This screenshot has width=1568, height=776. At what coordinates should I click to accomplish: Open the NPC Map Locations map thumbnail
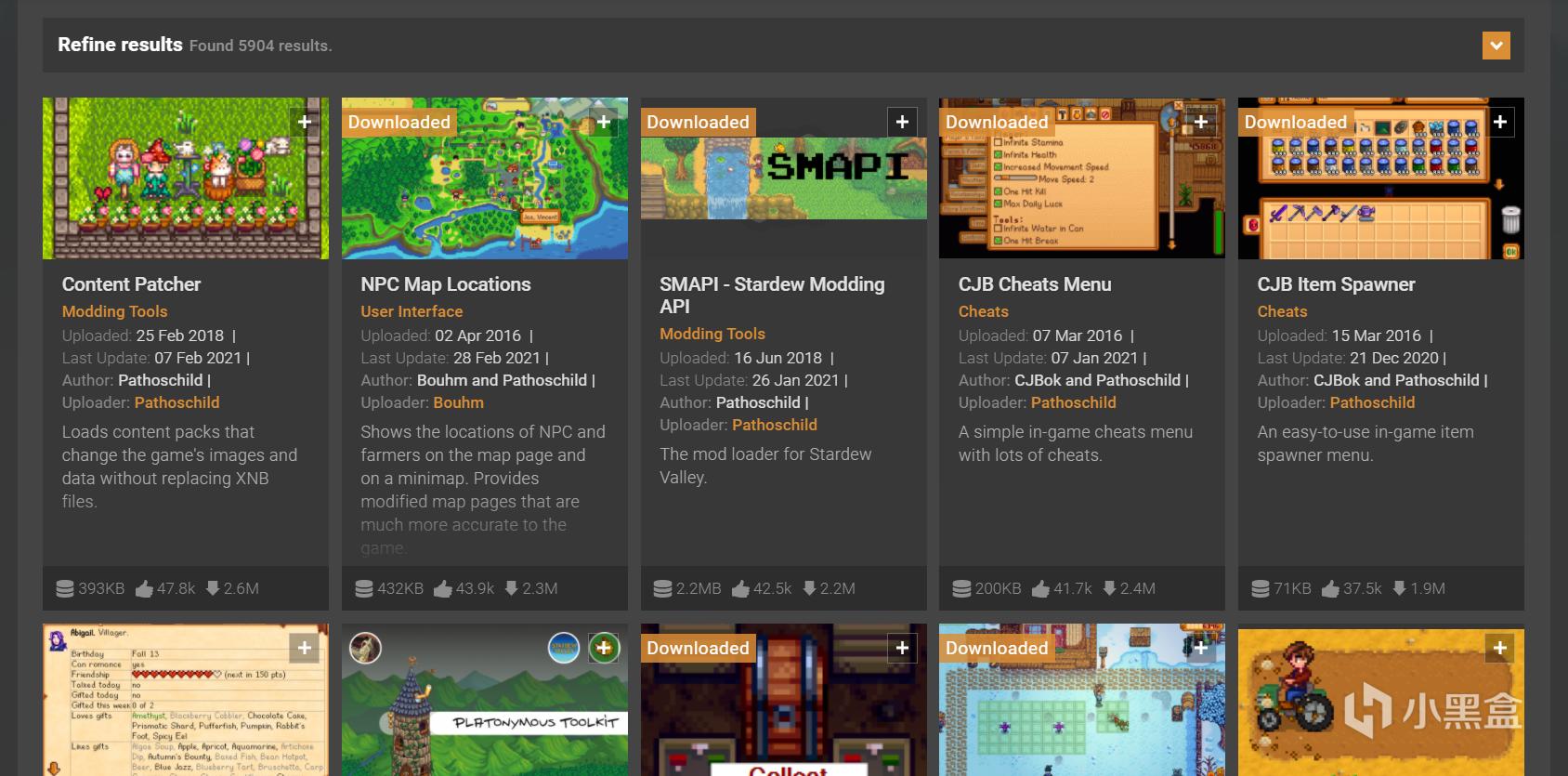485,178
